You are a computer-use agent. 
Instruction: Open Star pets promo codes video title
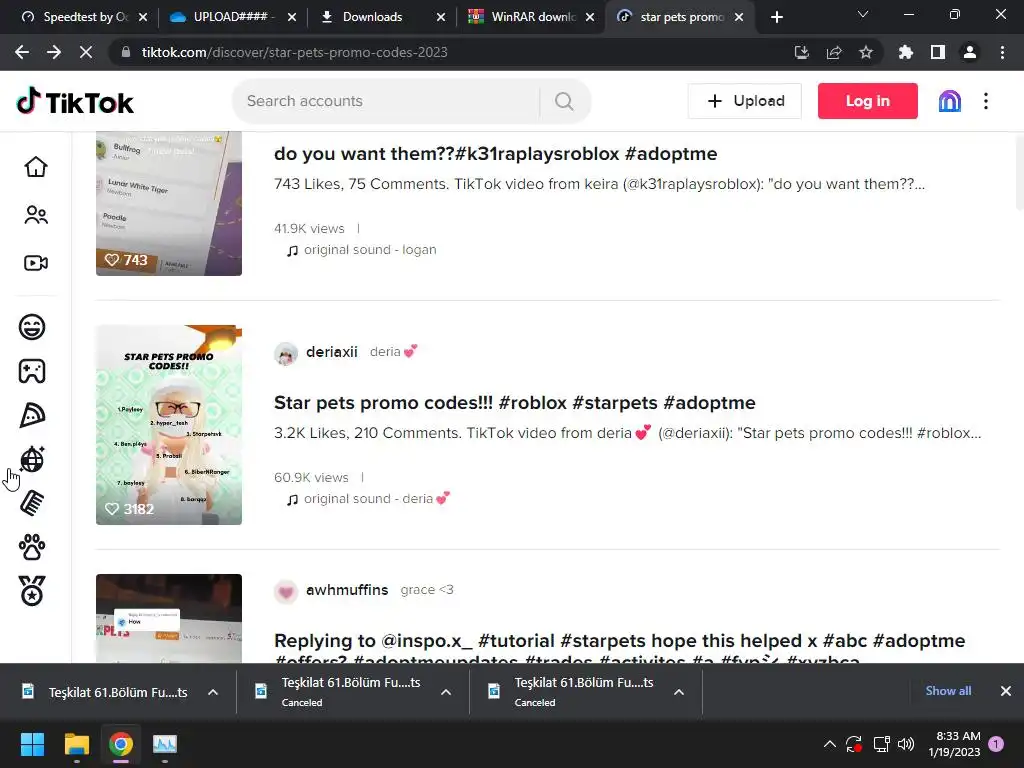pyautogui.click(x=515, y=402)
